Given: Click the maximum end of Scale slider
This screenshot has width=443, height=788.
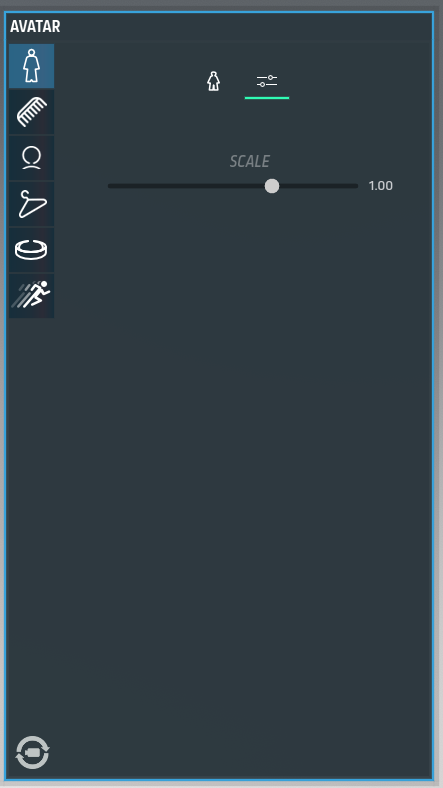Looking at the screenshot, I should (356, 186).
